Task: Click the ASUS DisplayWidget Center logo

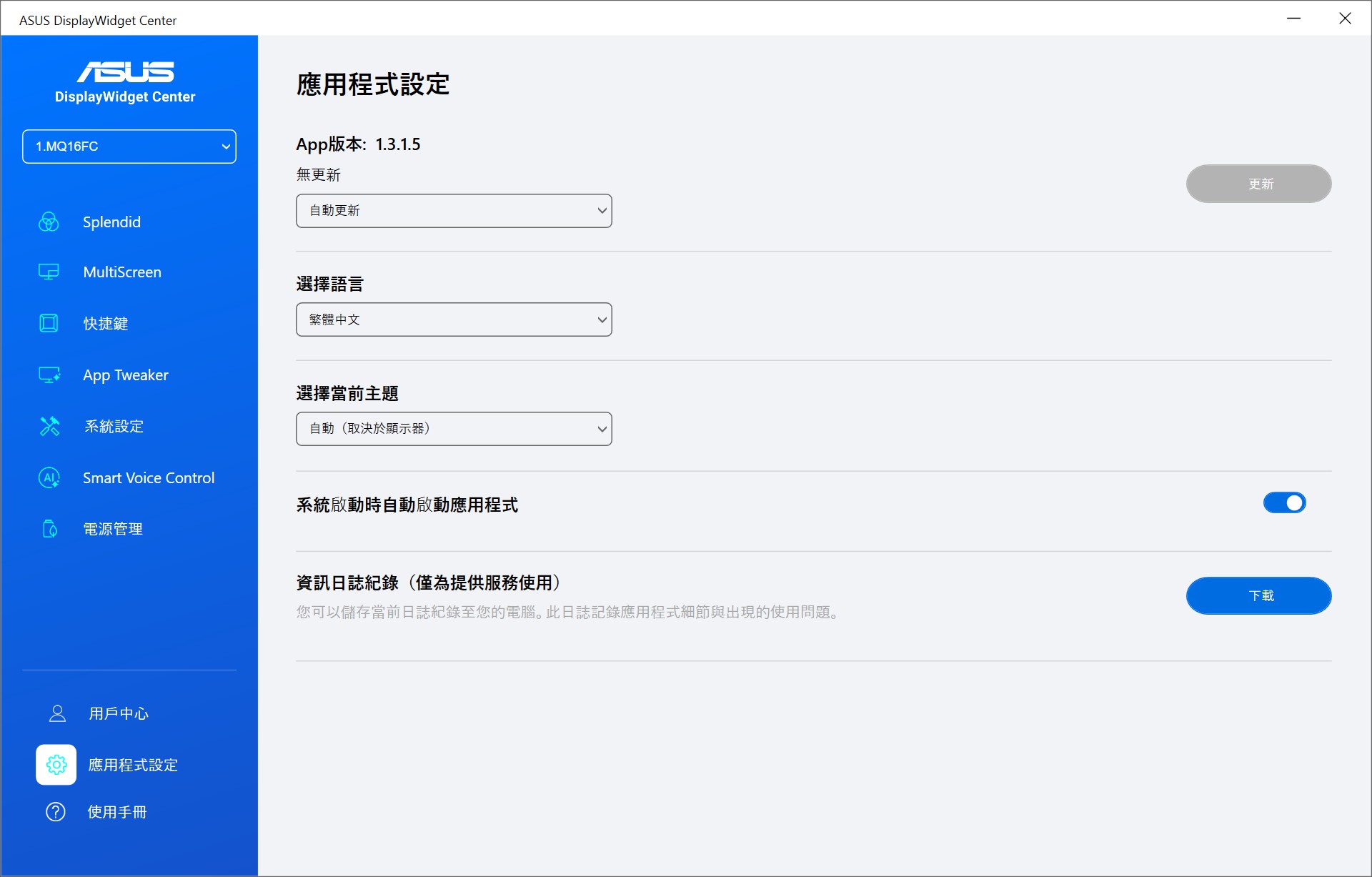Action: click(x=125, y=81)
